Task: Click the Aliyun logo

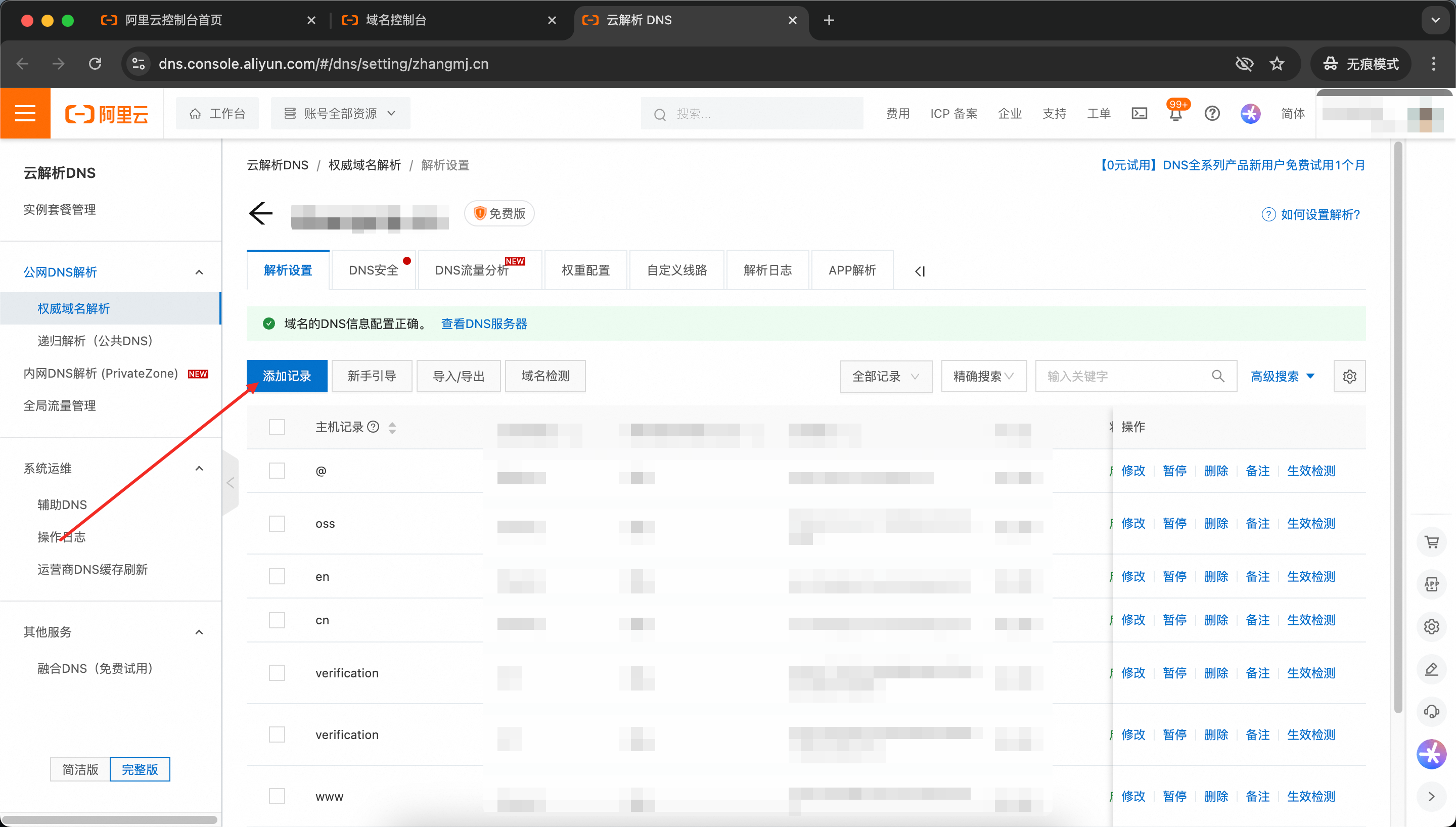Action: [107, 114]
